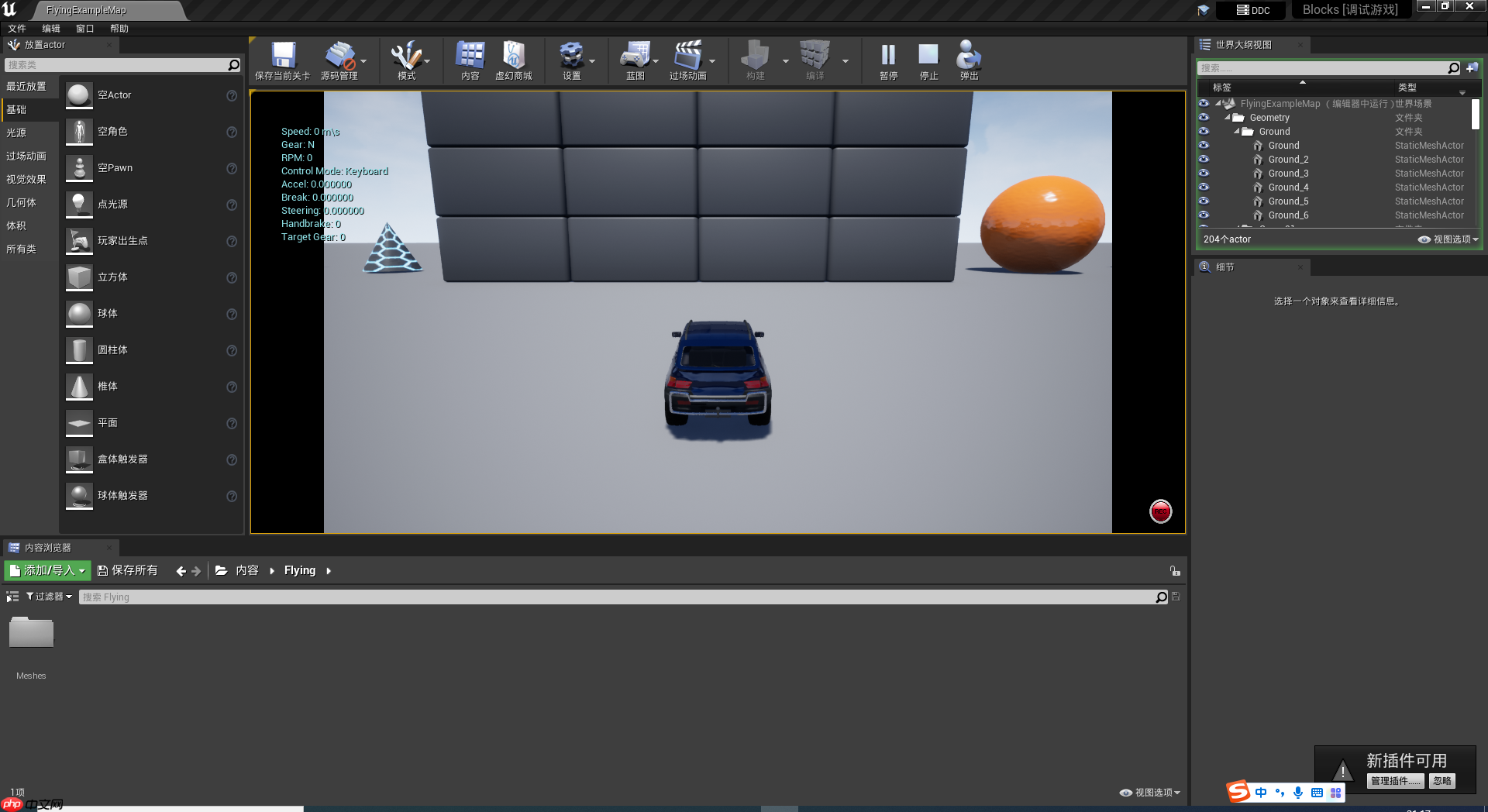This screenshot has height=812, width=1488.
Task: Navigate to the Flying breadcrumb folder
Action: click(300, 570)
